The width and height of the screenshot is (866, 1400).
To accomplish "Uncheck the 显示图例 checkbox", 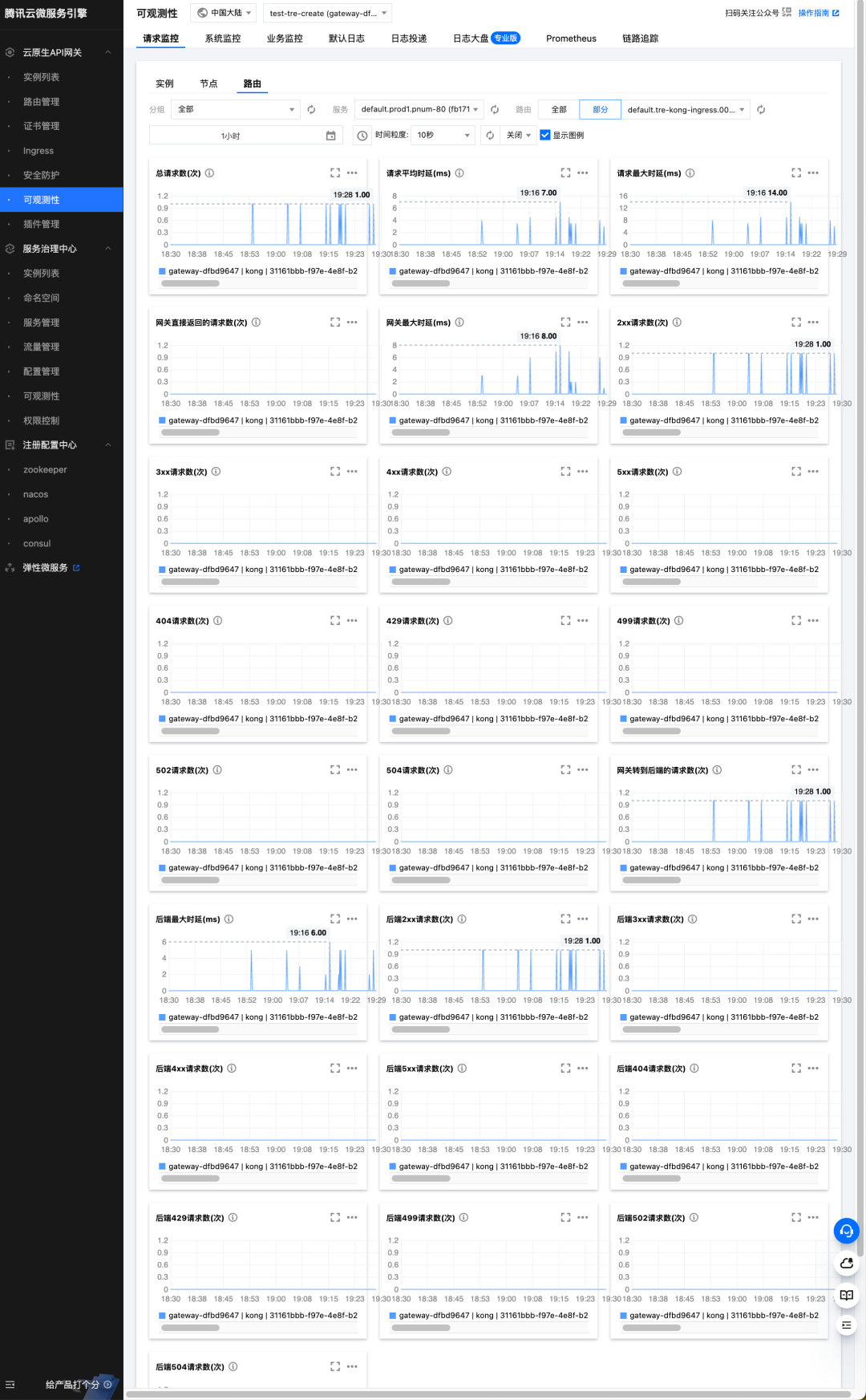I will point(545,136).
